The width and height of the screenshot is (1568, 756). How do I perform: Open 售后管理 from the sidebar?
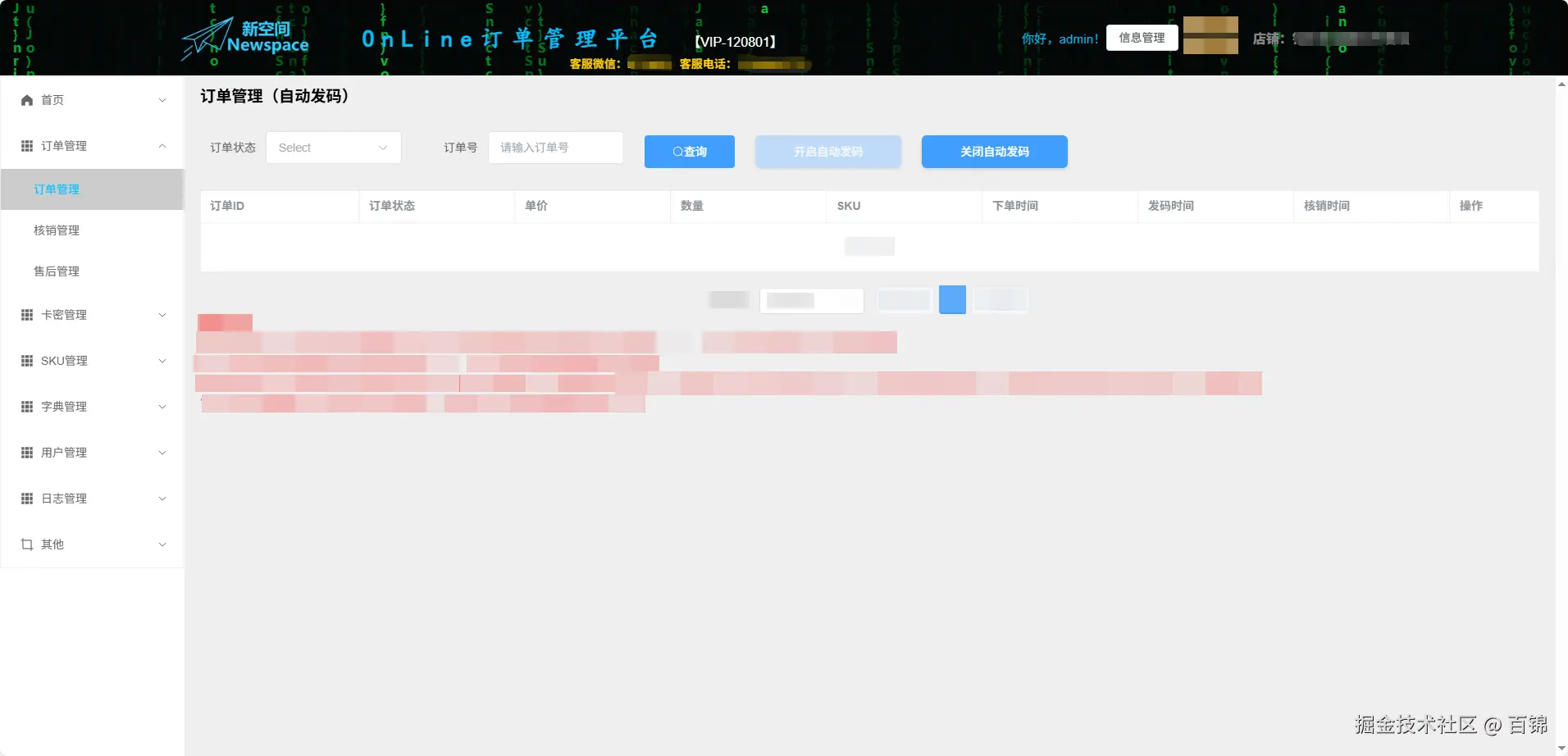tap(56, 271)
